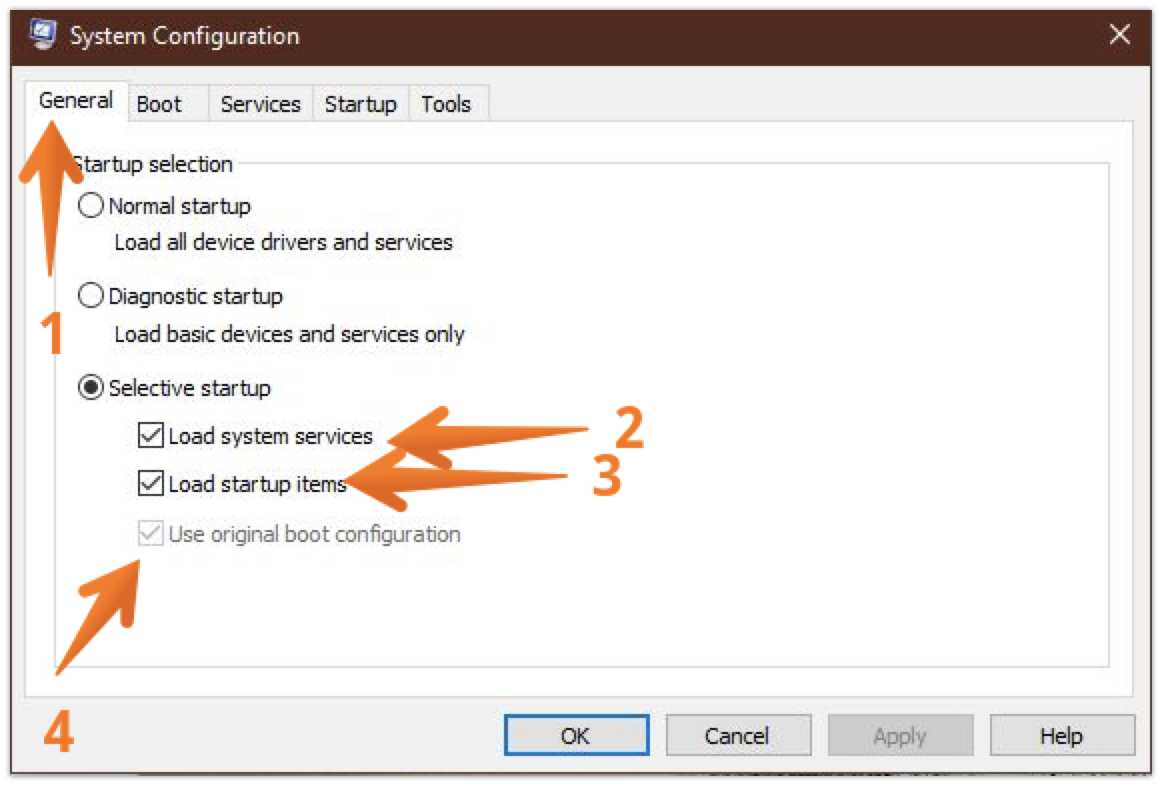Hit the Apply button

pyautogui.click(x=899, y=736)
